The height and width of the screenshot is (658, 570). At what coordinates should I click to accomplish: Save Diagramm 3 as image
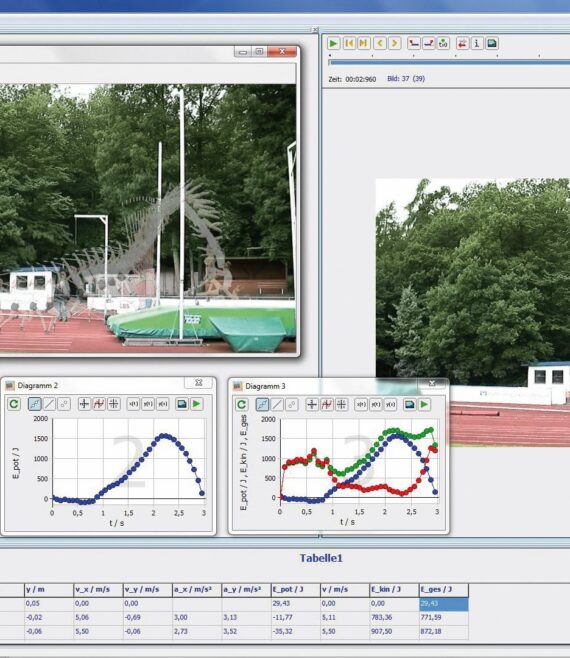point(410,405)
